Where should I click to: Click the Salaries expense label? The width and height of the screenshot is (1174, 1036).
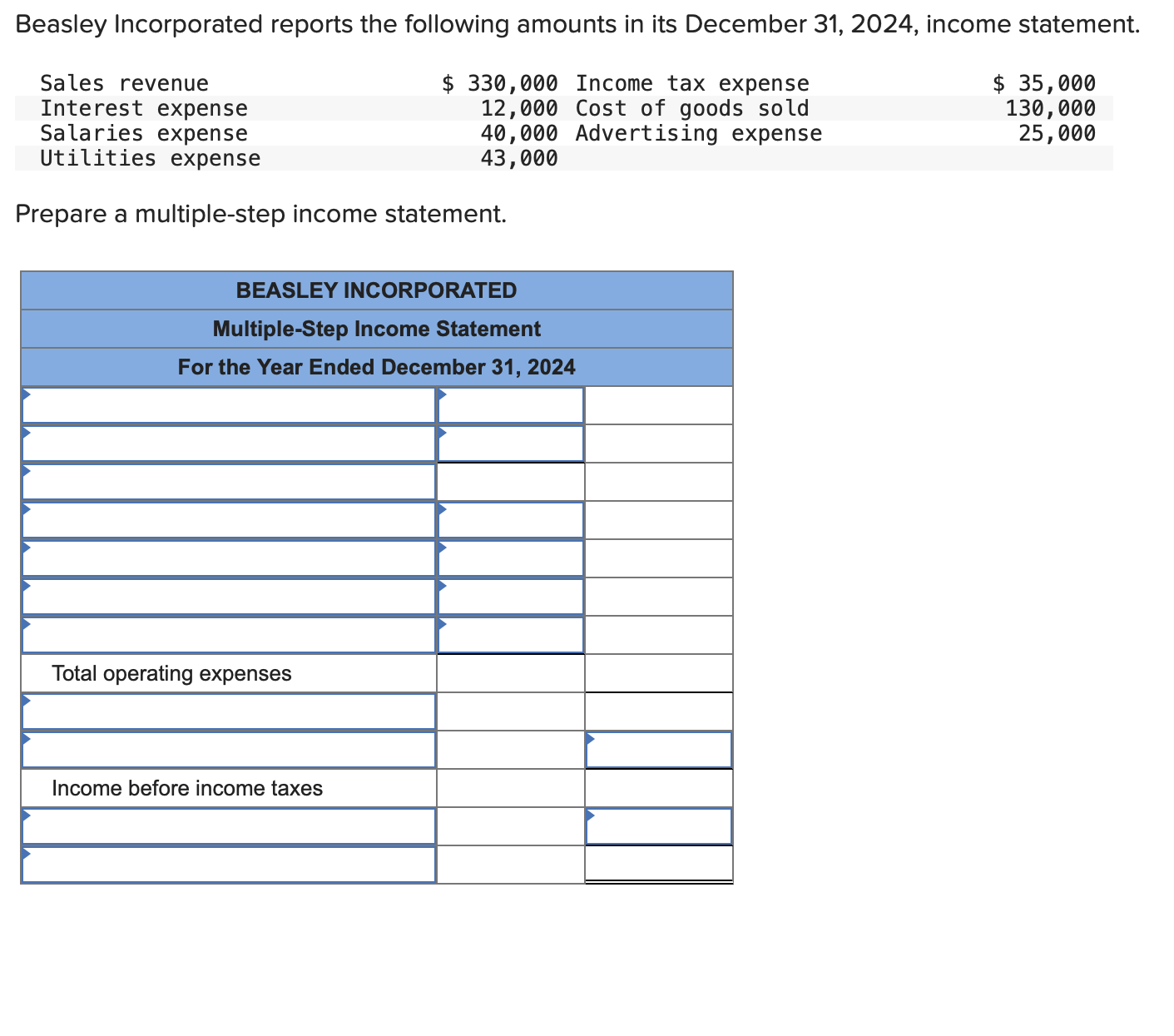[144, 133]
